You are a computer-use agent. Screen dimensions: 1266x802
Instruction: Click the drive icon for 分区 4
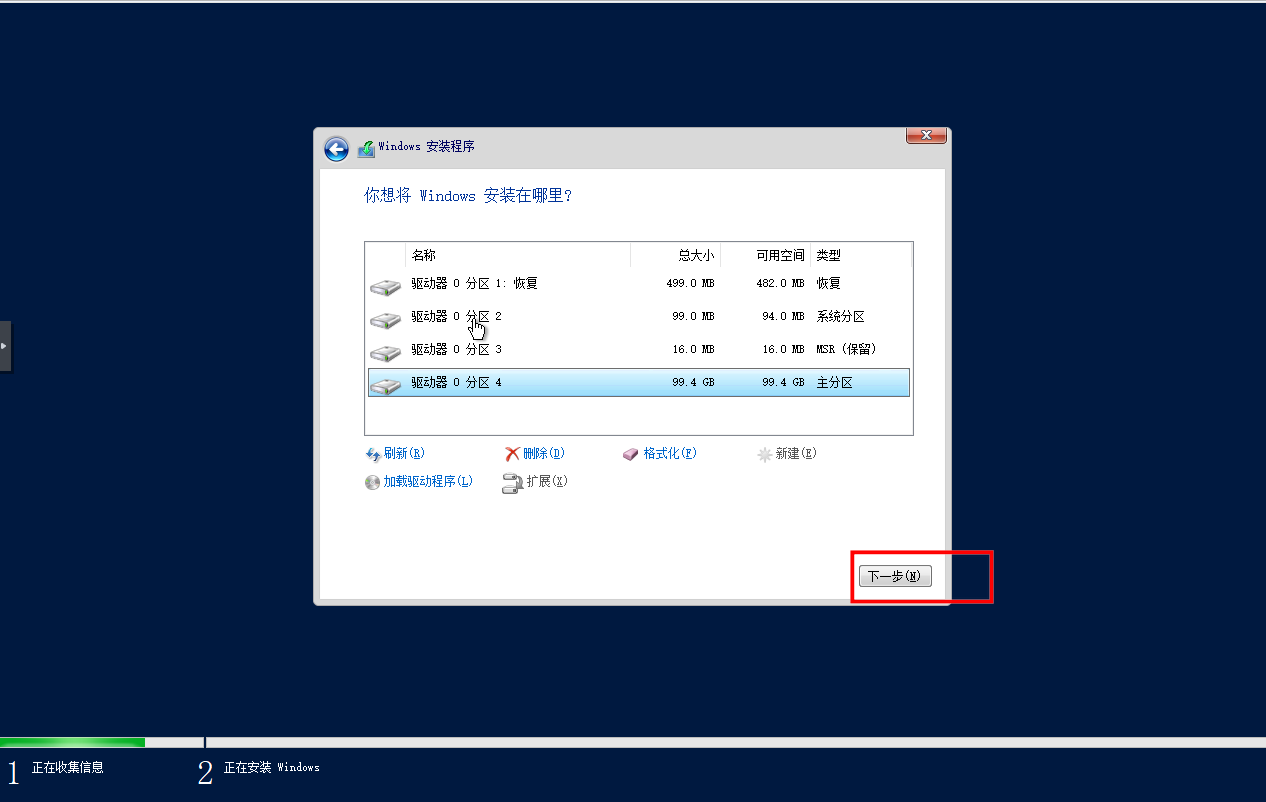(385, 385)
